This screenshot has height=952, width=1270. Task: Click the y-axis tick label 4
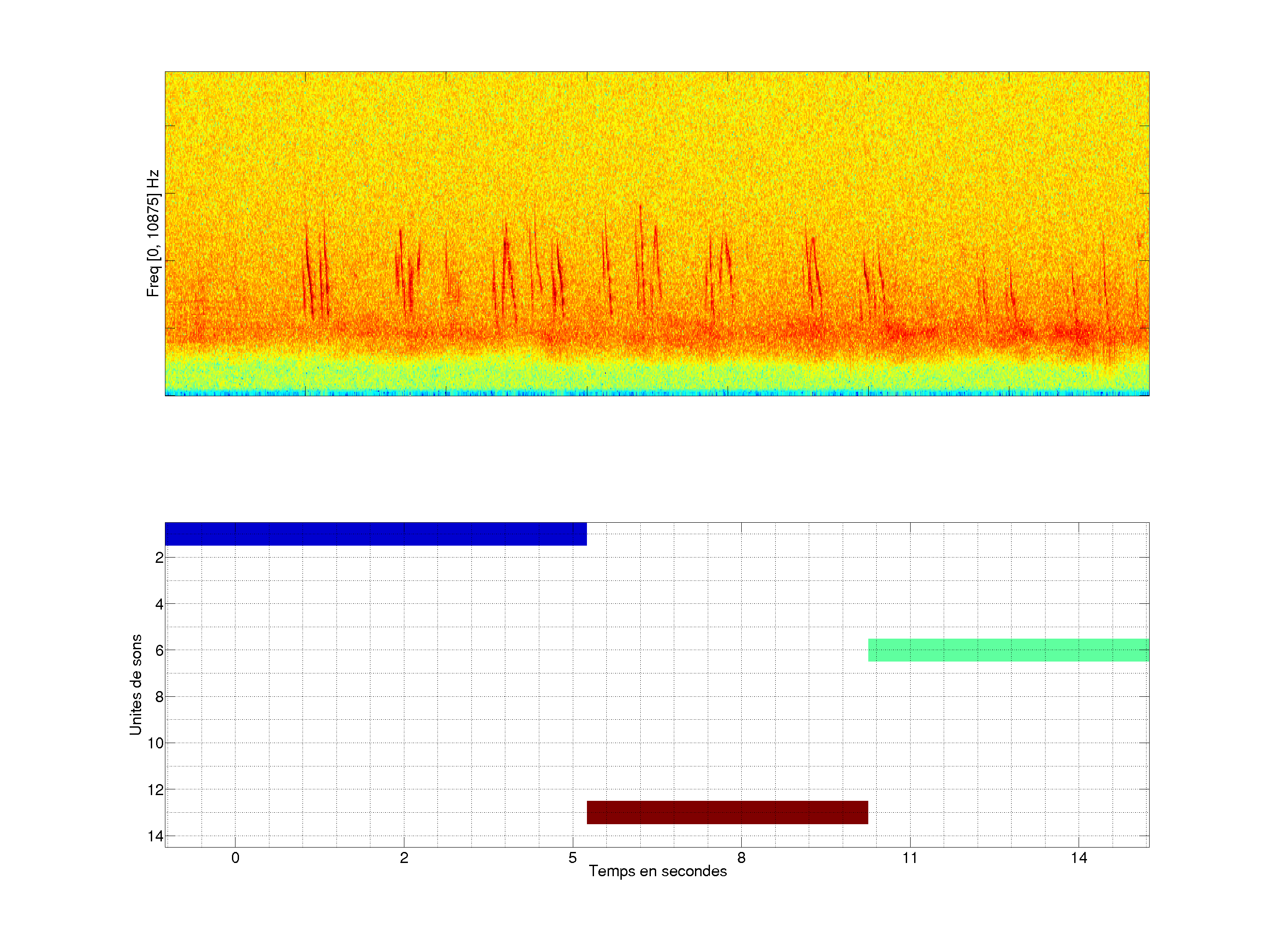click(159, 604)
